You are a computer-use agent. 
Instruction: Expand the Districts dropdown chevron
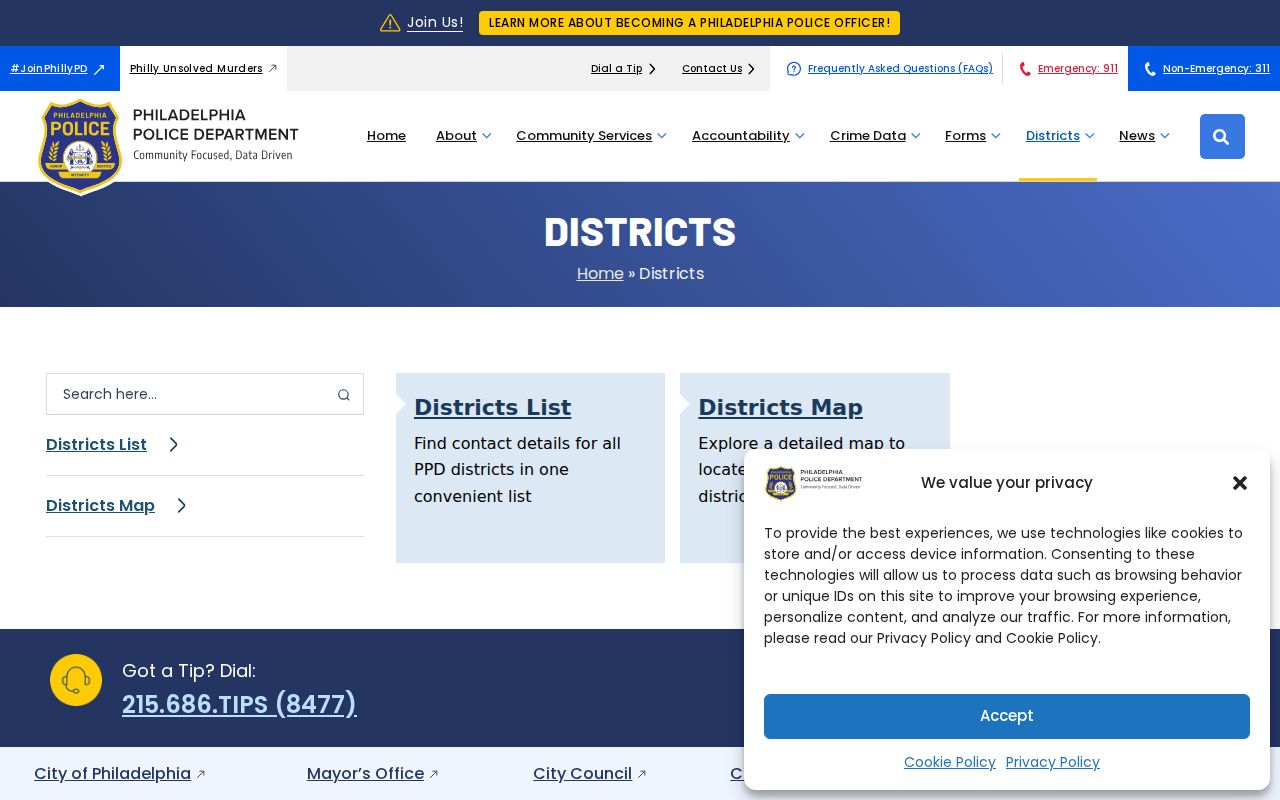(1090, 136)
